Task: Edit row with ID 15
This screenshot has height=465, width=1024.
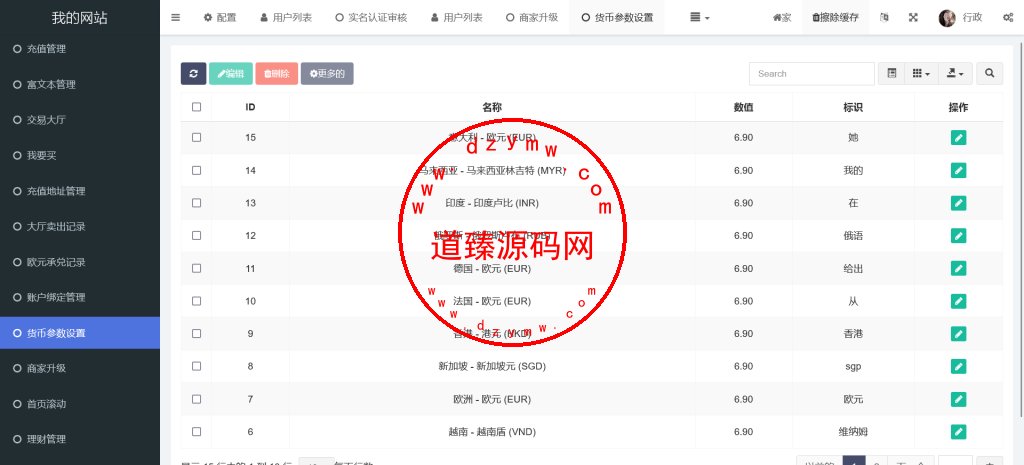Action: coord(958,138)
